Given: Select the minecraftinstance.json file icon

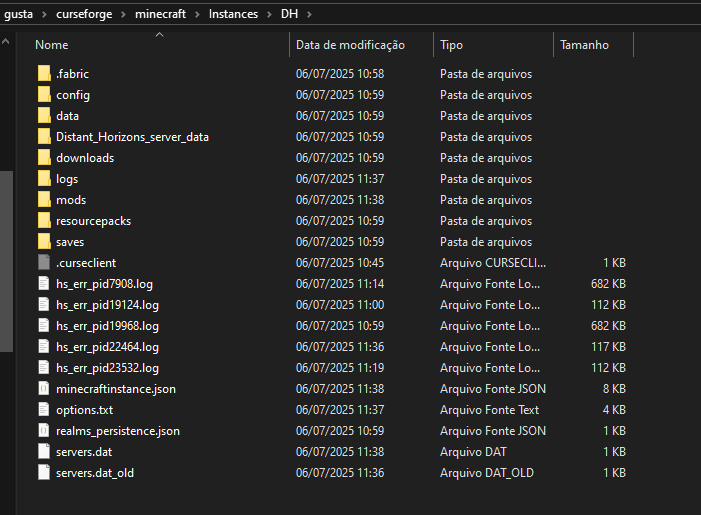Looking at the screenshot, I should [x=43, y=389].
